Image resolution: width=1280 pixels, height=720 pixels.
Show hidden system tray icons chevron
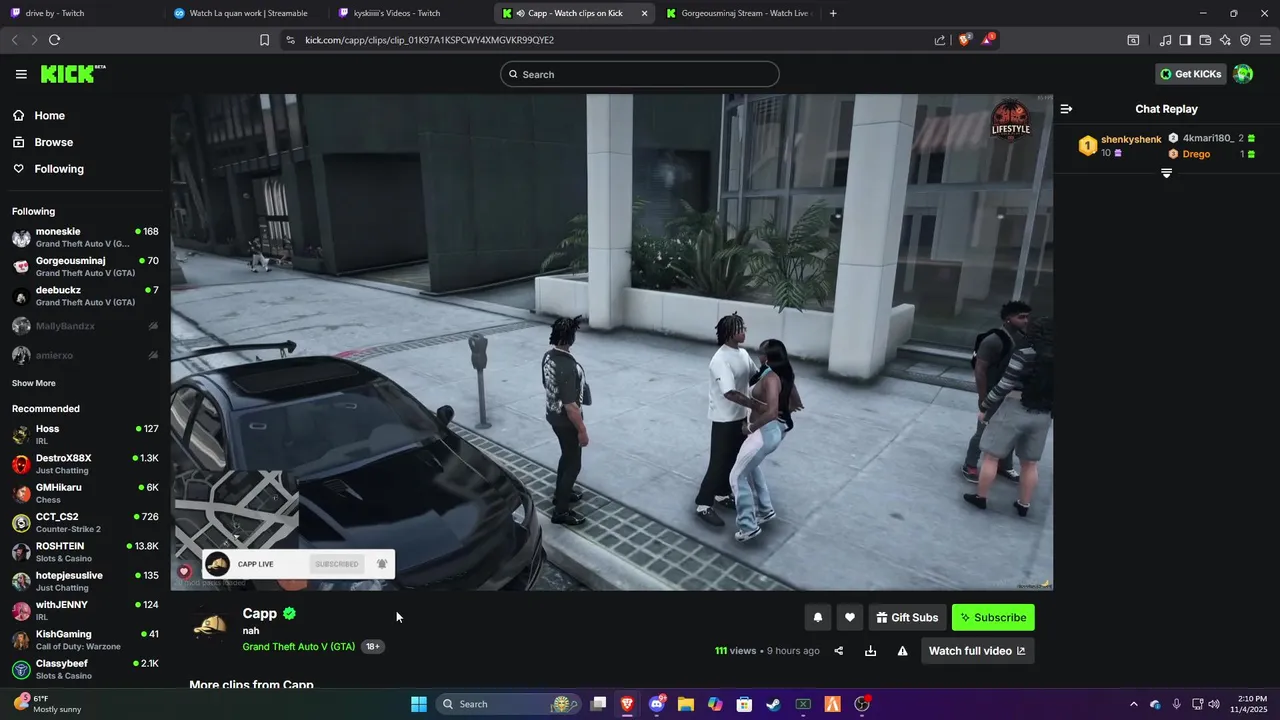pos(1133,704)
